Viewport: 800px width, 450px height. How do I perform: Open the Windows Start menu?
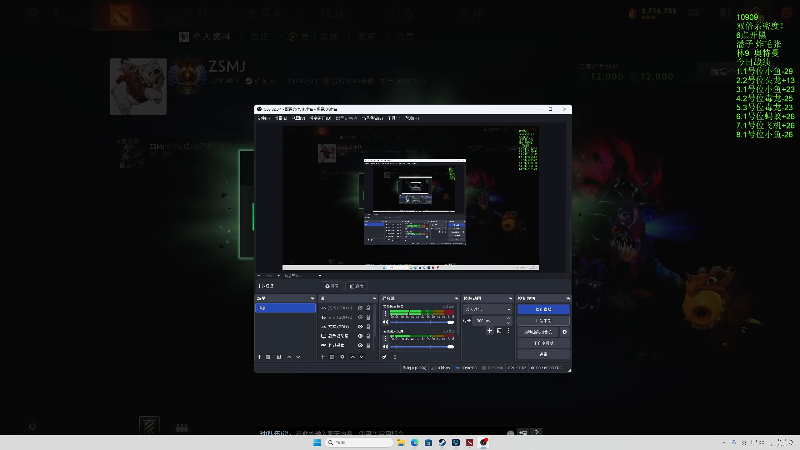pyautogui.click(x=317, y=442)
